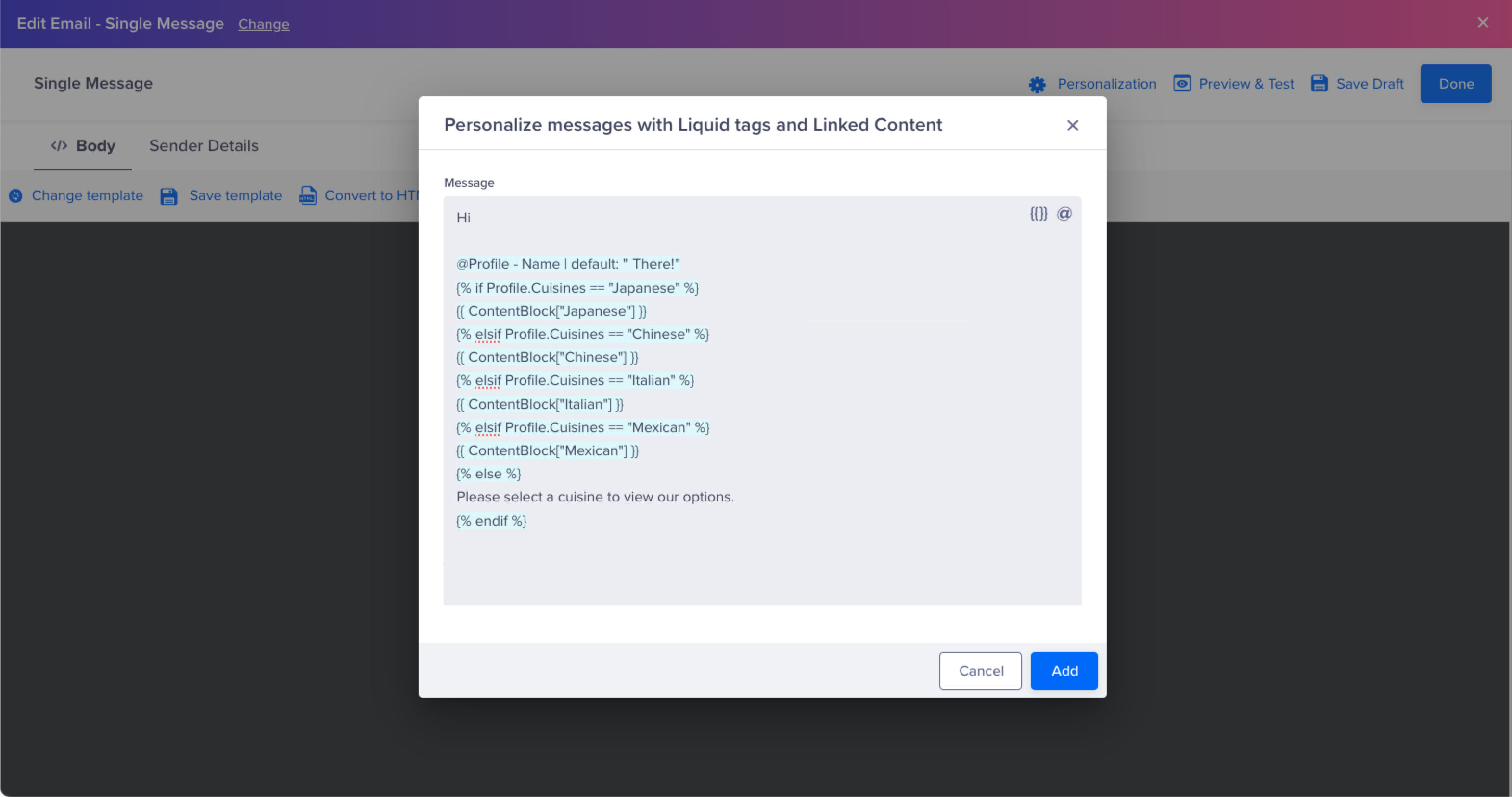Click the Save template icon
The image size is (1512, 797).
[168, 195]
